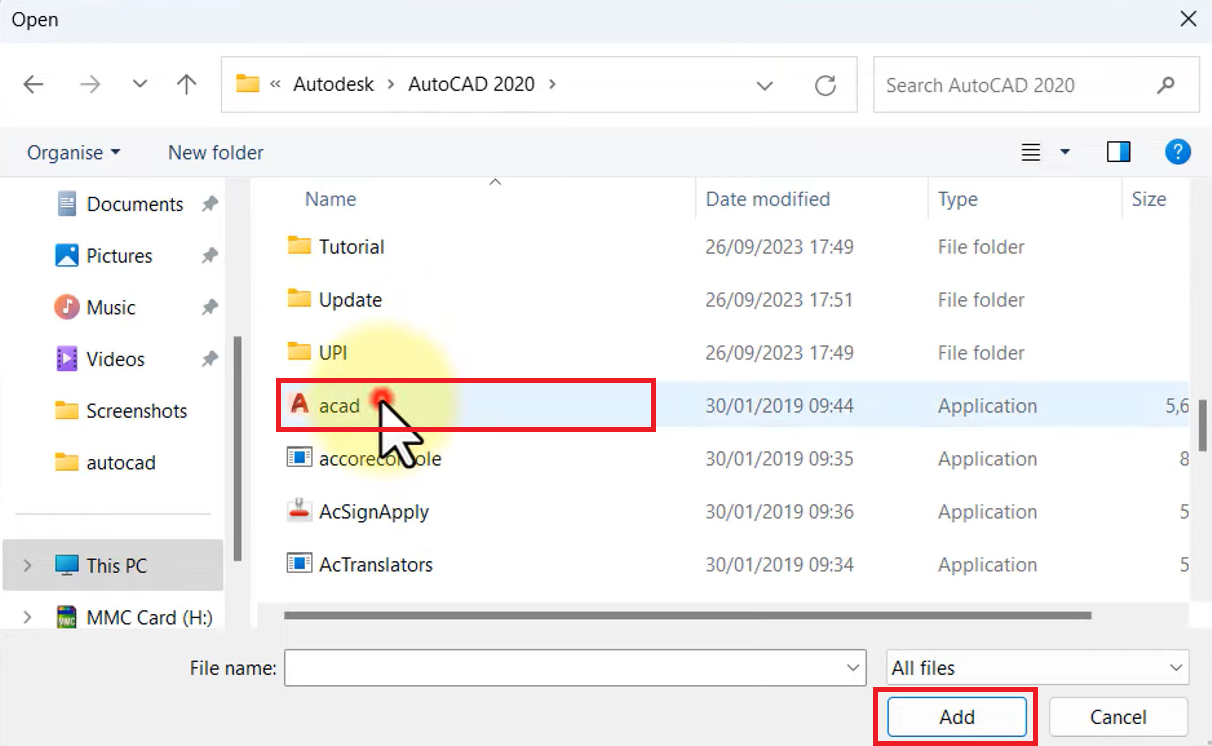Refresh the AutoCAD 2020 folder

(825, 86)
